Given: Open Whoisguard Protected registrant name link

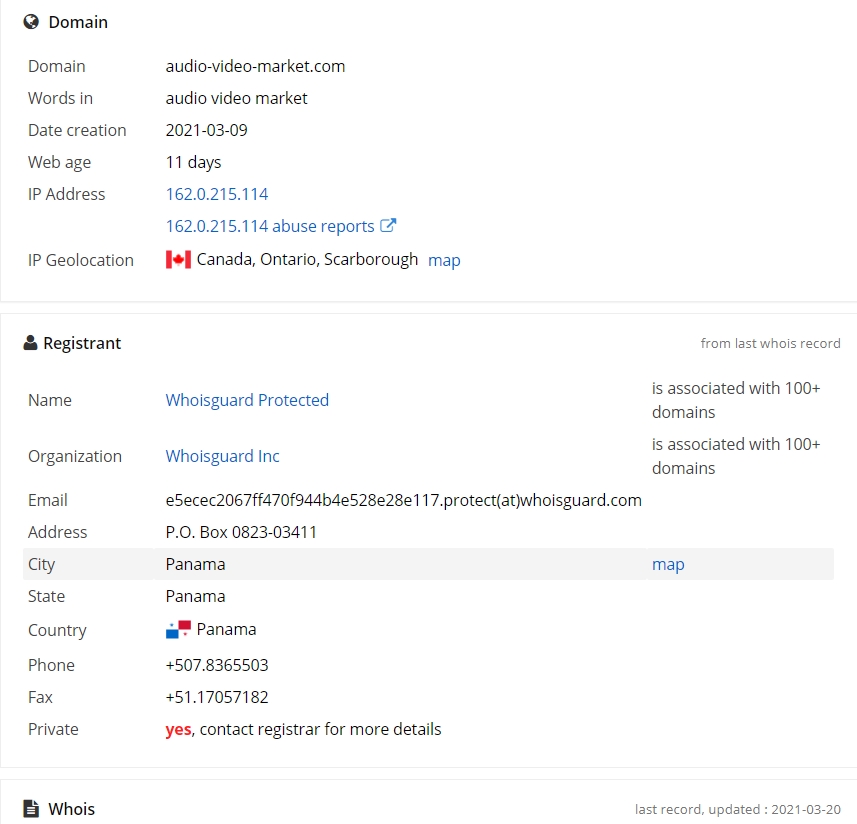Looking at the screenshot, I should coord(247,400).
